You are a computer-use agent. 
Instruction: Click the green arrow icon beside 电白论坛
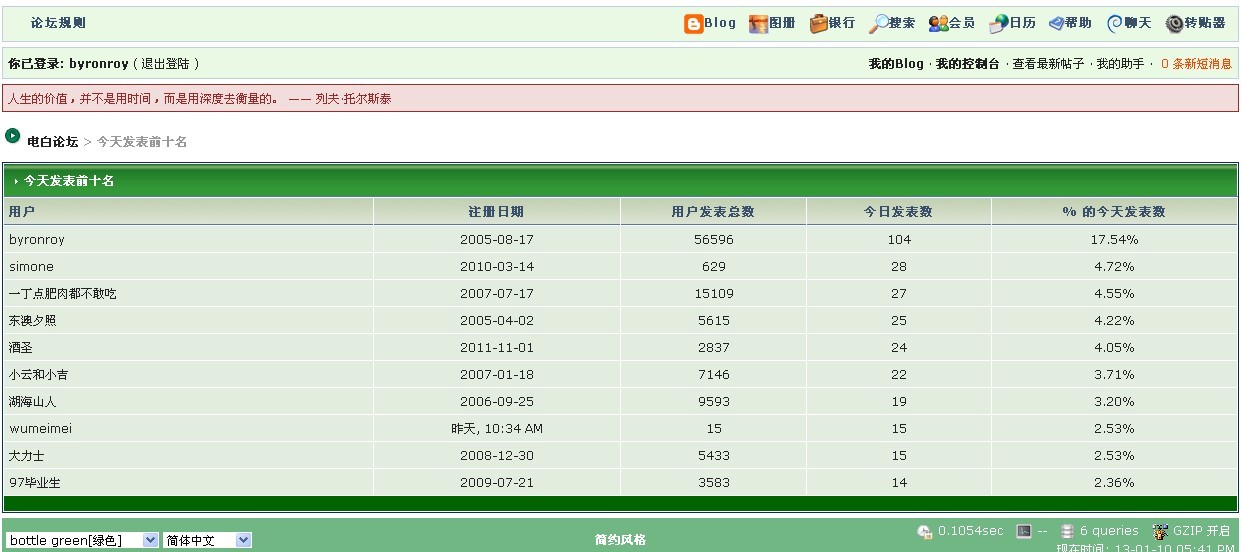13,136
